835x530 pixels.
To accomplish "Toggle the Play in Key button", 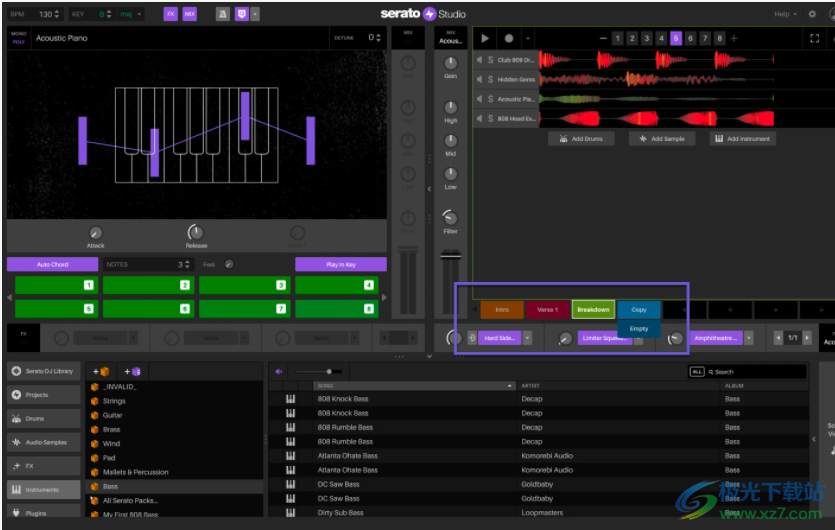I will tap(341, 264).
